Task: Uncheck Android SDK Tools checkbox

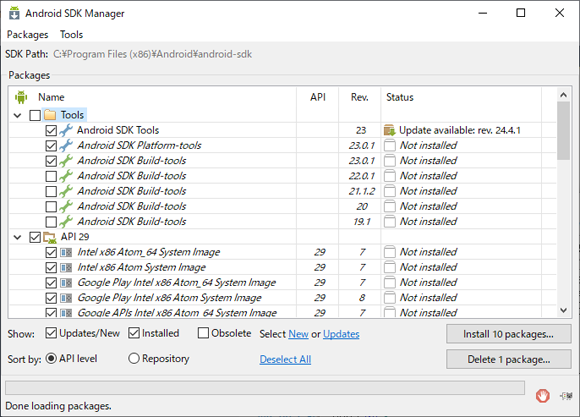Action: (x=51, y=130)
